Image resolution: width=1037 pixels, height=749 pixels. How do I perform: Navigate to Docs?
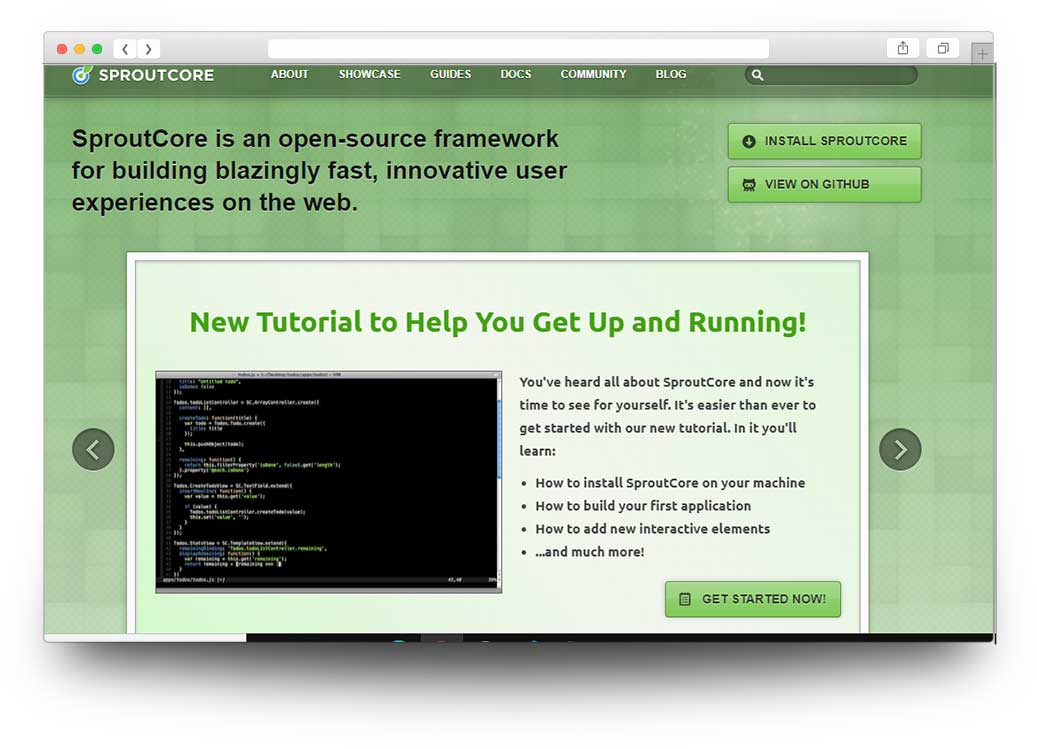tap(515, 74)
